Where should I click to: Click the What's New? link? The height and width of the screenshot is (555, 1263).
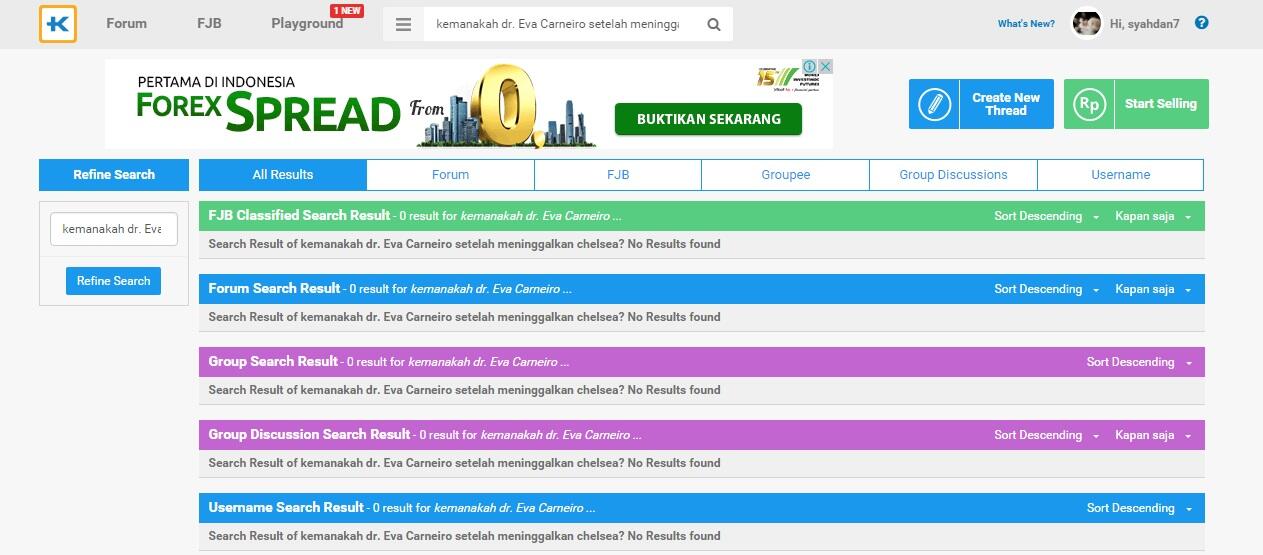click(1026, 24)
